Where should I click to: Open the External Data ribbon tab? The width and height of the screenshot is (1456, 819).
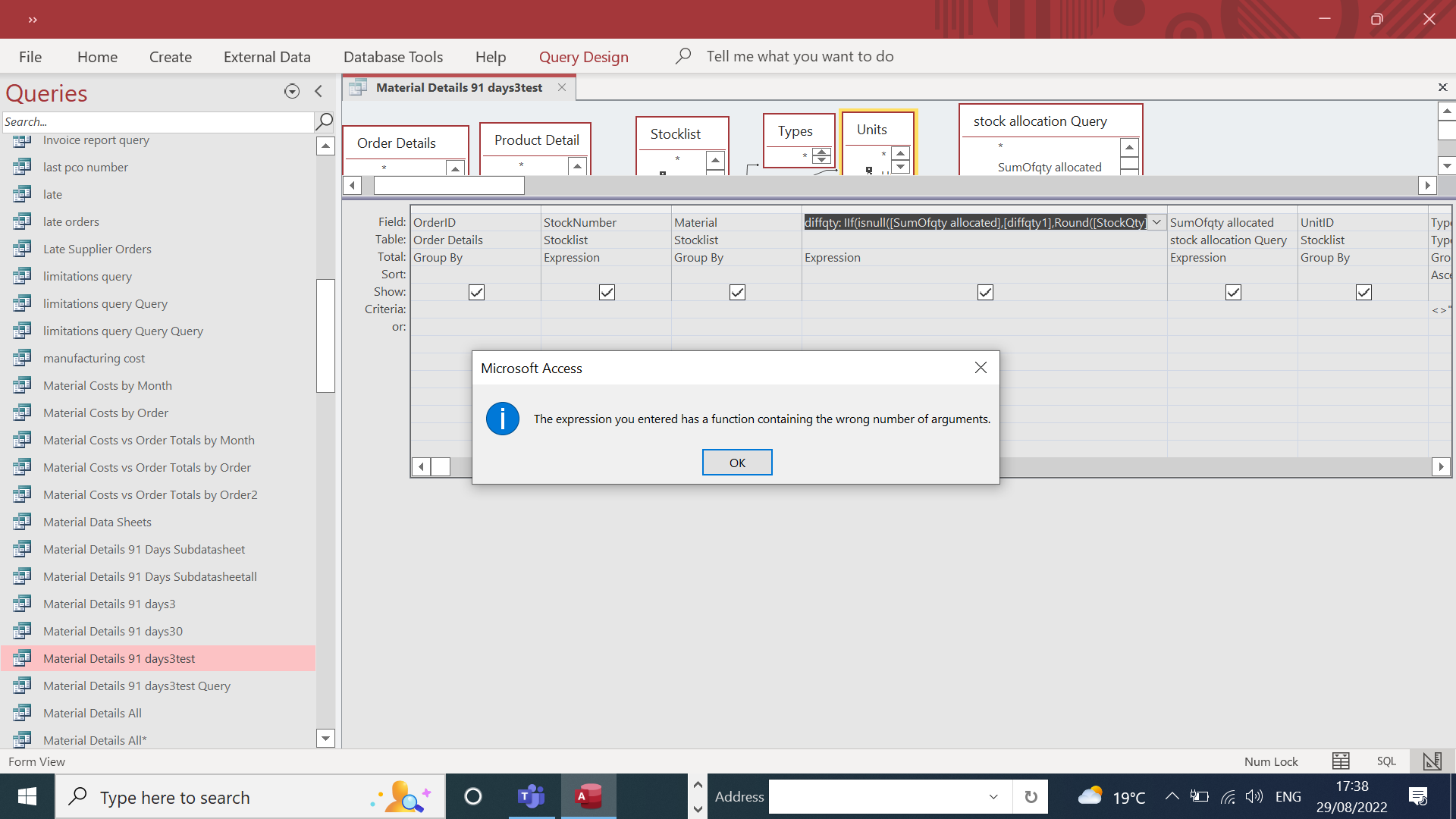(x=267, y=57)
